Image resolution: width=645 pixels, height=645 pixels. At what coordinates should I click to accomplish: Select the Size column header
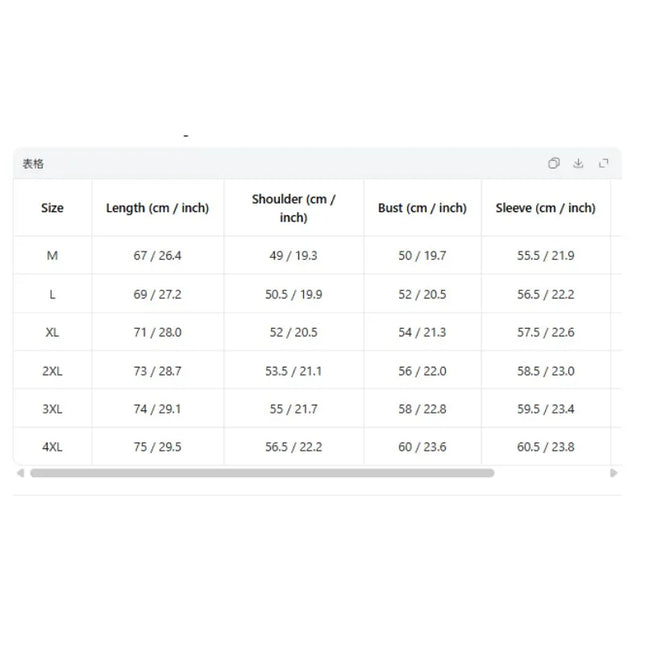point(52,208)
